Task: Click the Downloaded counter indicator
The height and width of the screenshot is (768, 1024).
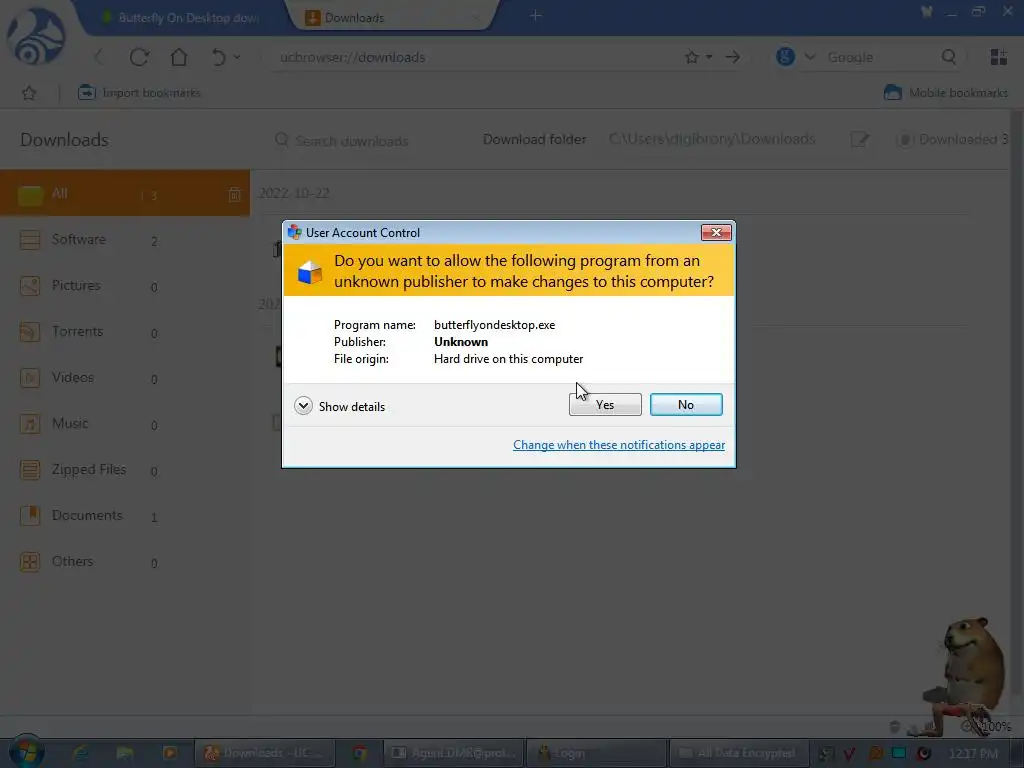Action: (952, 139)
